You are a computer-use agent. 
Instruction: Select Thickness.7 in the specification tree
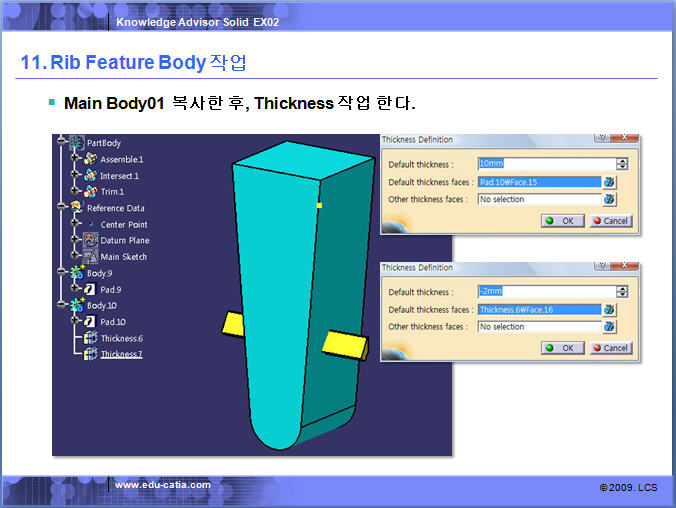pos(121,354)
